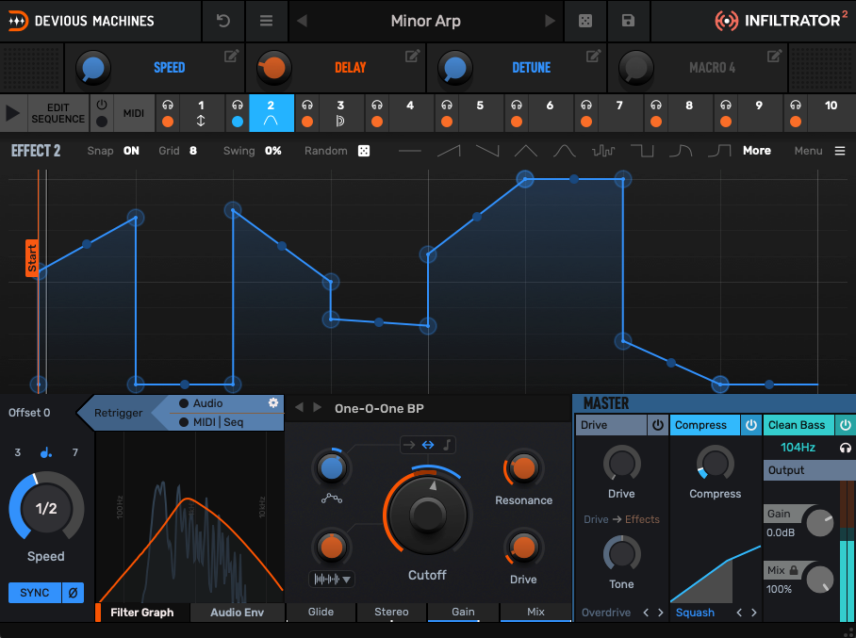
Task: Change the Grid value 8
Action: click(193, 151)
